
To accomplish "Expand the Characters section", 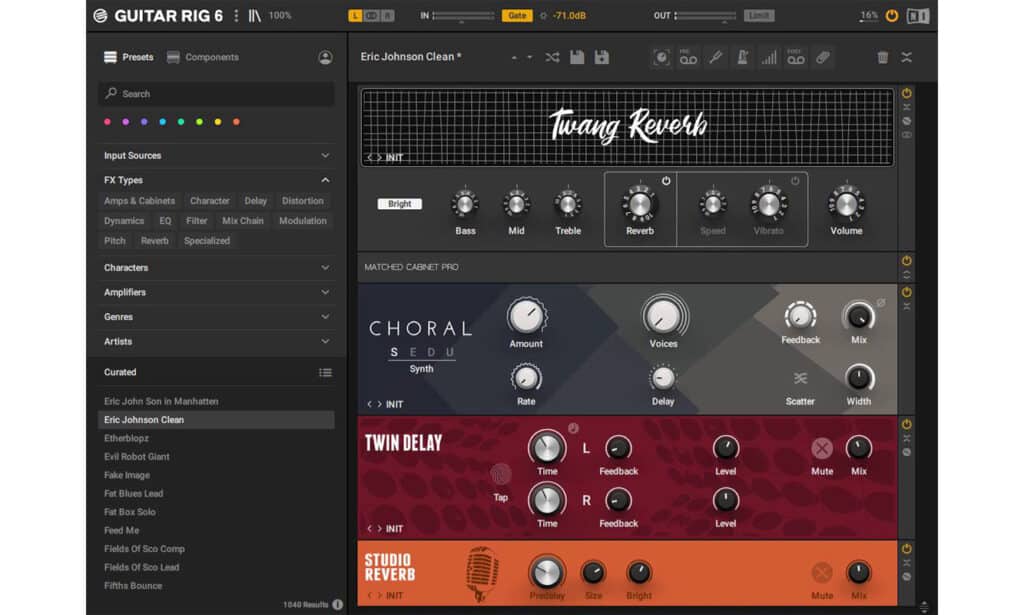I will [325, 268].
